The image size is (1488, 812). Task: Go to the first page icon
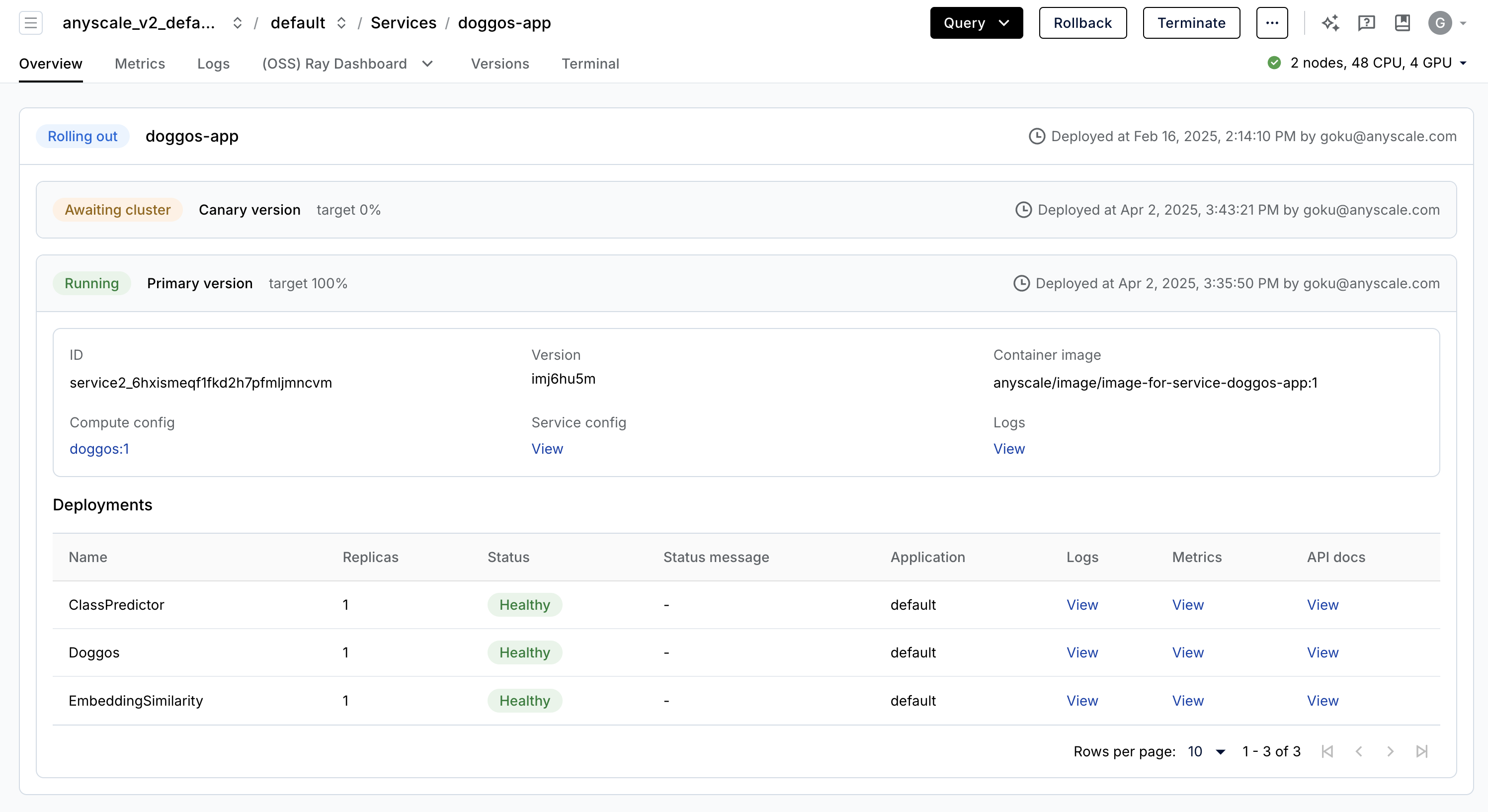[x=1327, y=751]
